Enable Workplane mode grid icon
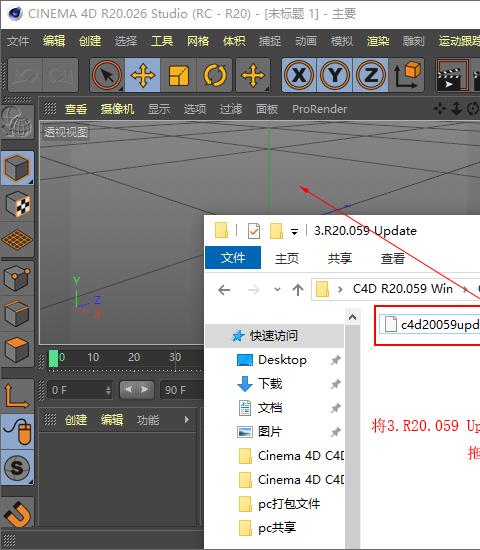The image size is (480, 550). [17, 240]
